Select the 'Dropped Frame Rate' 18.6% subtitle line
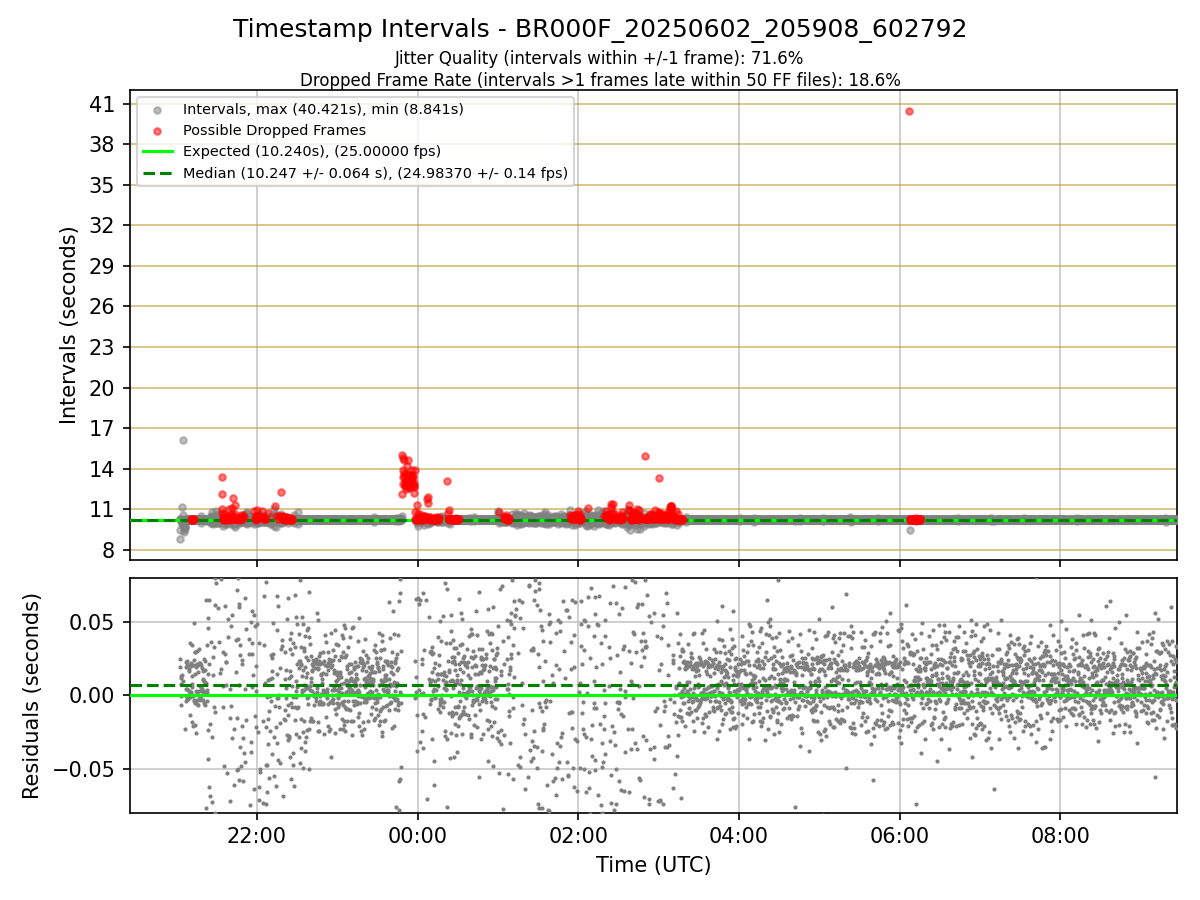This screenshot has height=900, width=1200. [x=600, y=80]
